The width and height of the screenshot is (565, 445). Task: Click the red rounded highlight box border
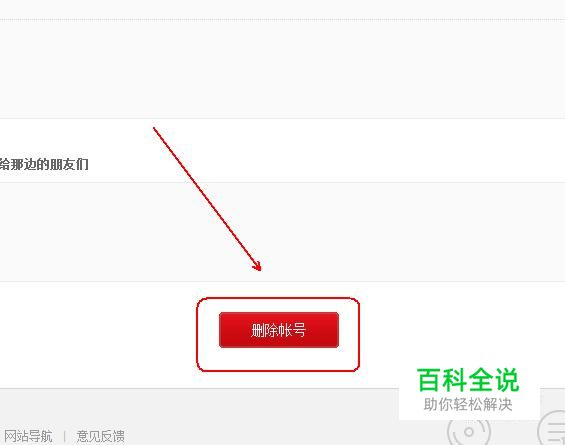pyautogui.click(x=278, y=298)
